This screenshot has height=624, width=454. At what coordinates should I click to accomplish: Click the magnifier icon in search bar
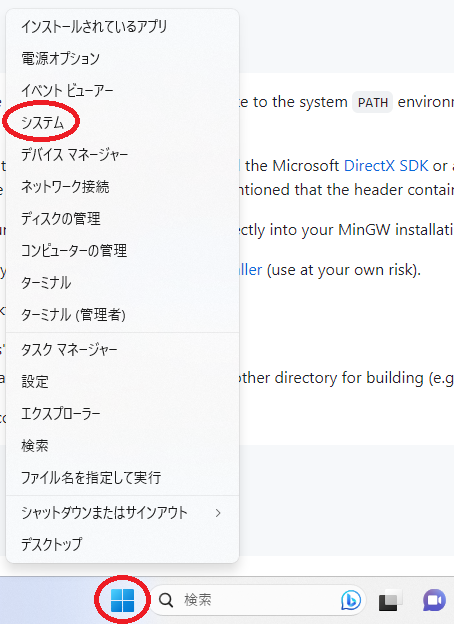point(166,600)
